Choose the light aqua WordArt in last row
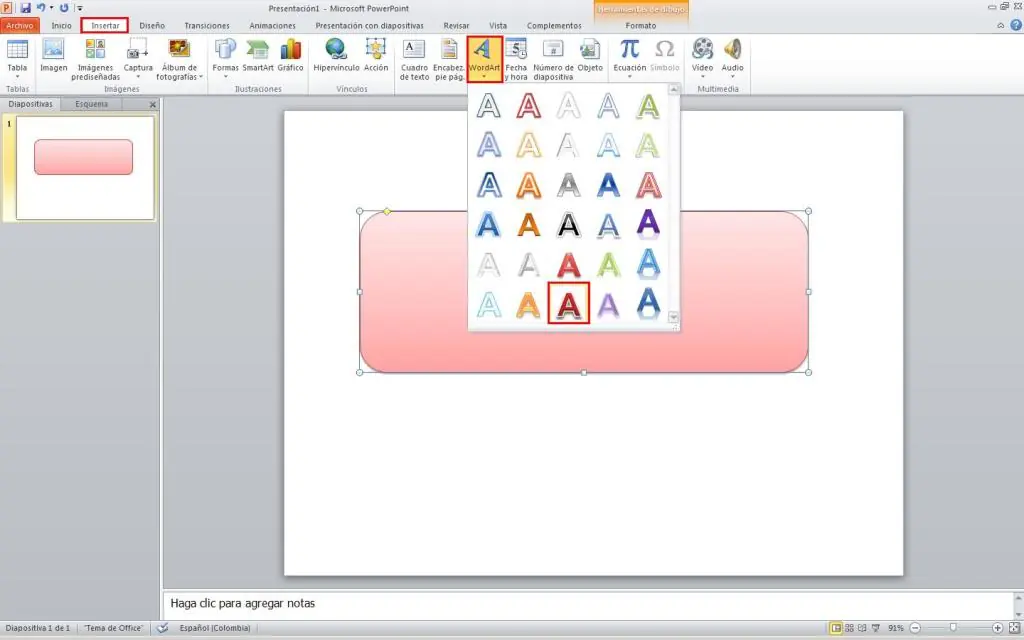Image resolution: width=1024 pixels, height=640 pixels. coord(488,304)
